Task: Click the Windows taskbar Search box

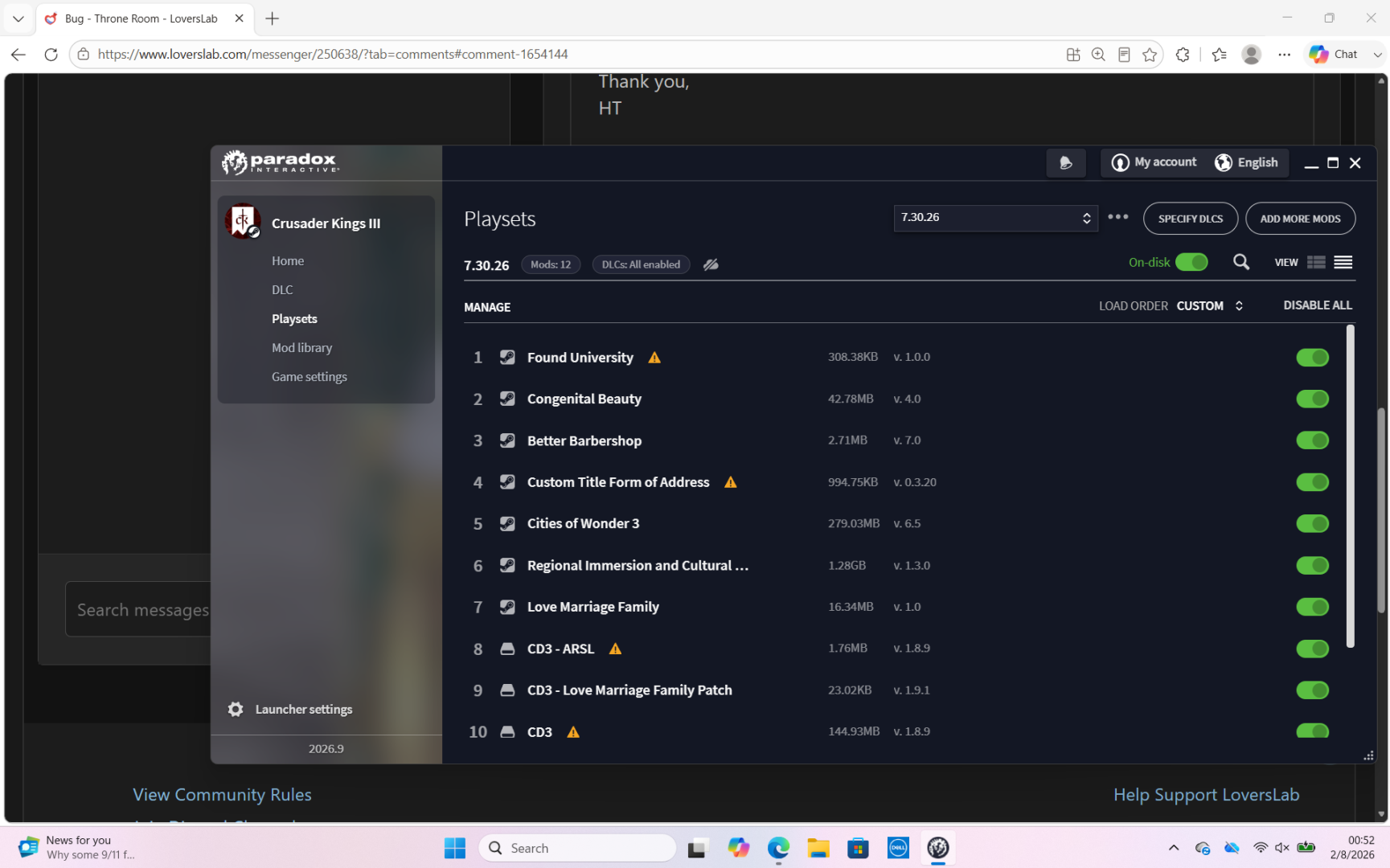Action: (577, 848)
